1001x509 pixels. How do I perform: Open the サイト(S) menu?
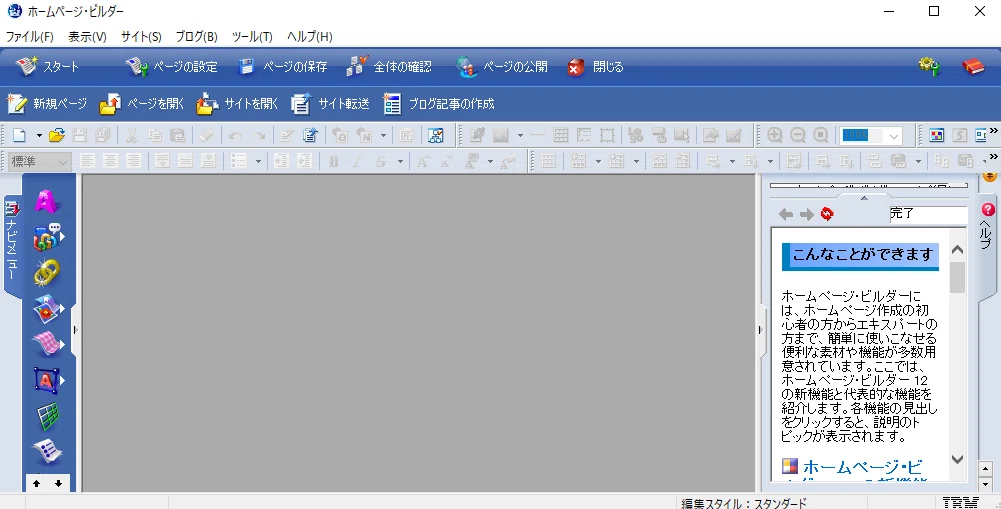click(x=141, y=36)
